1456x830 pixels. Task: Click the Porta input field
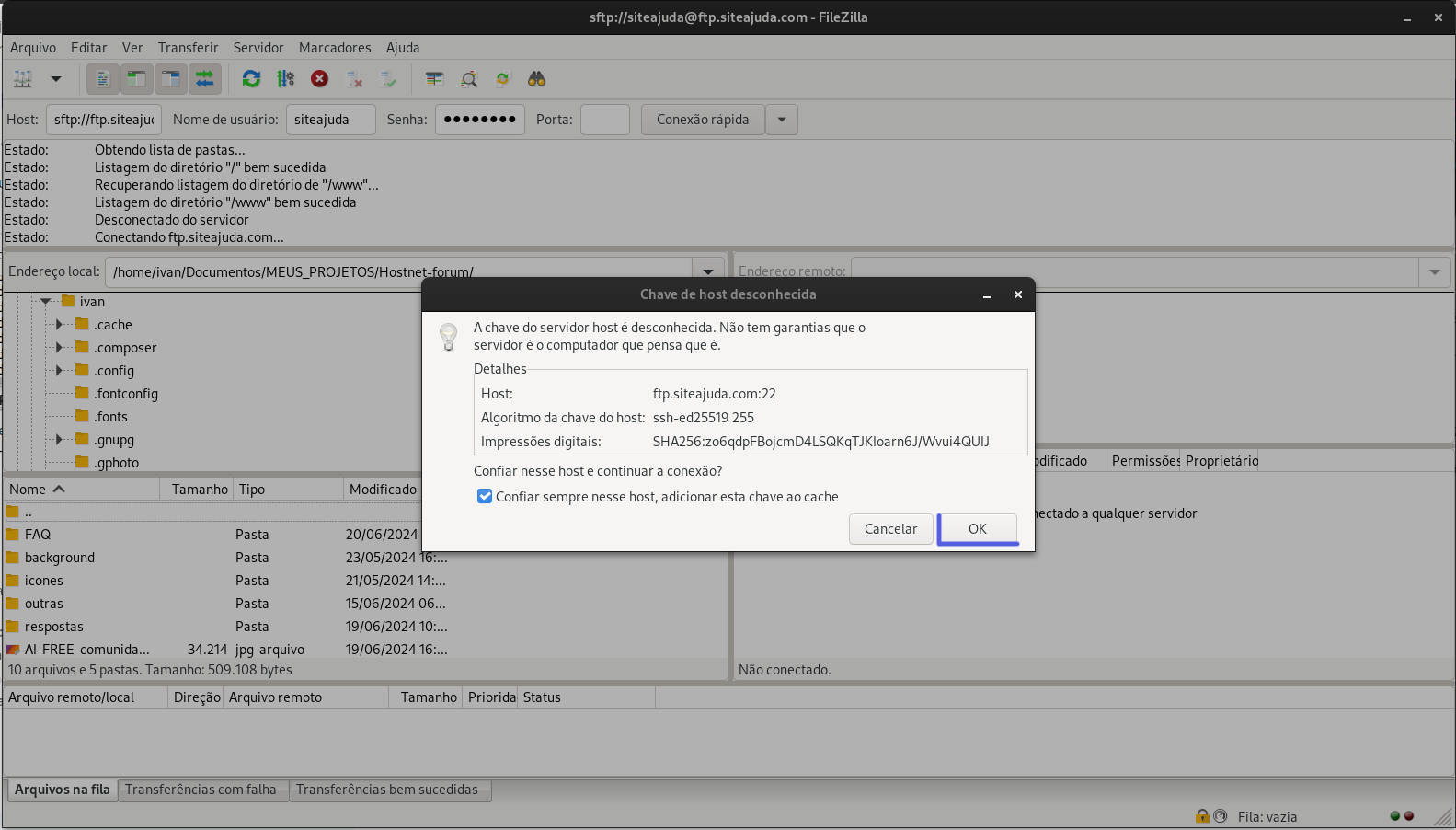[605, 120]
